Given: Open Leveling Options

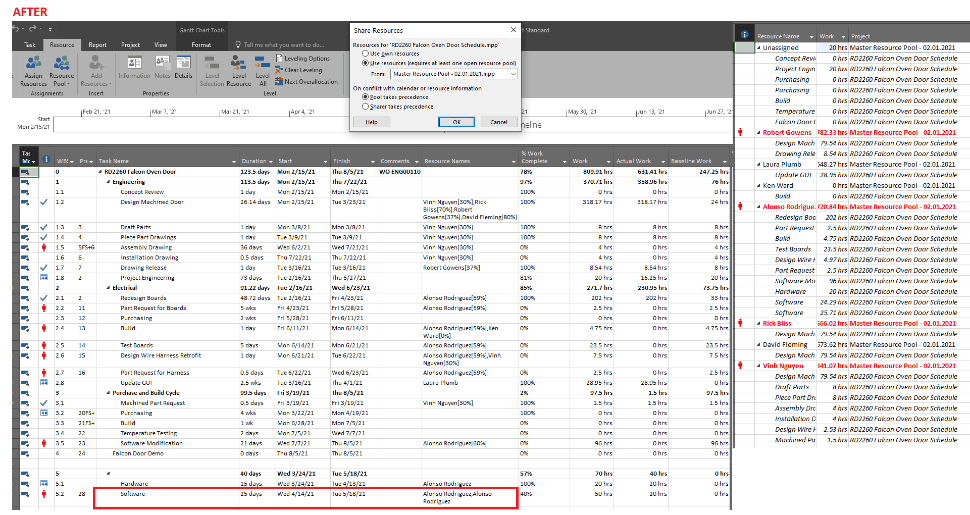Looking at the screenshot, I should coord(303,58).
